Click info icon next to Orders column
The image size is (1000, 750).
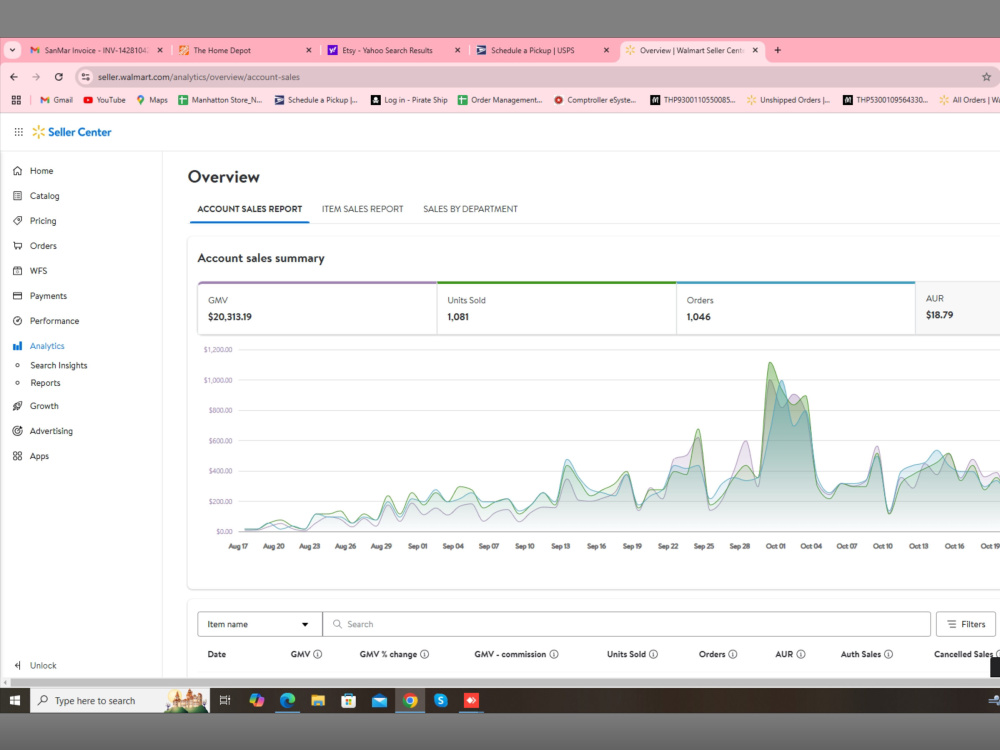(x=733, y=654)
